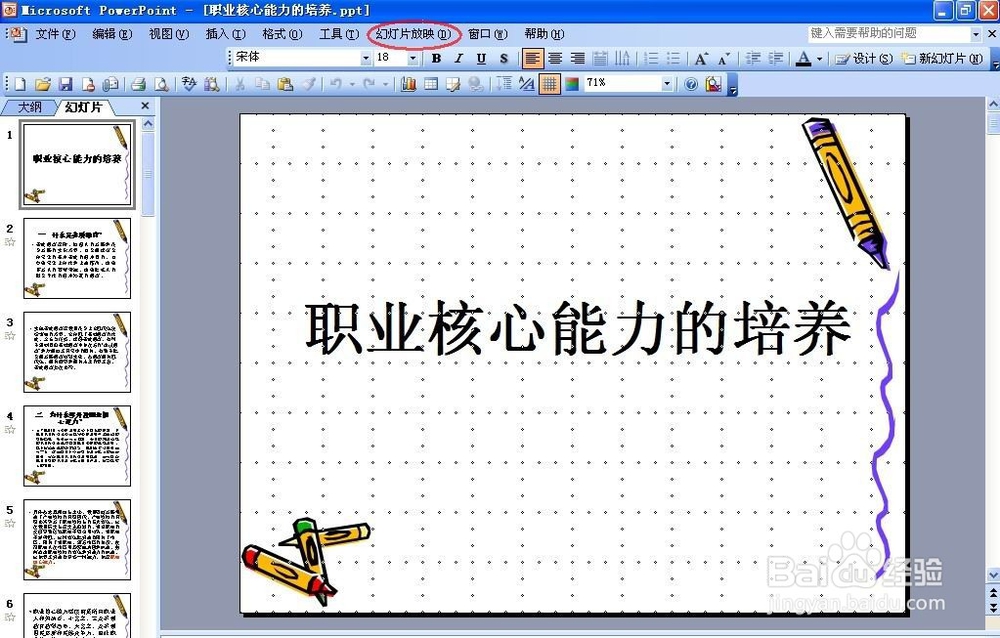1000x638 pixels.
Task: Toggle Bold formatting
Action: pyautogui.click(x=436, y=59)
